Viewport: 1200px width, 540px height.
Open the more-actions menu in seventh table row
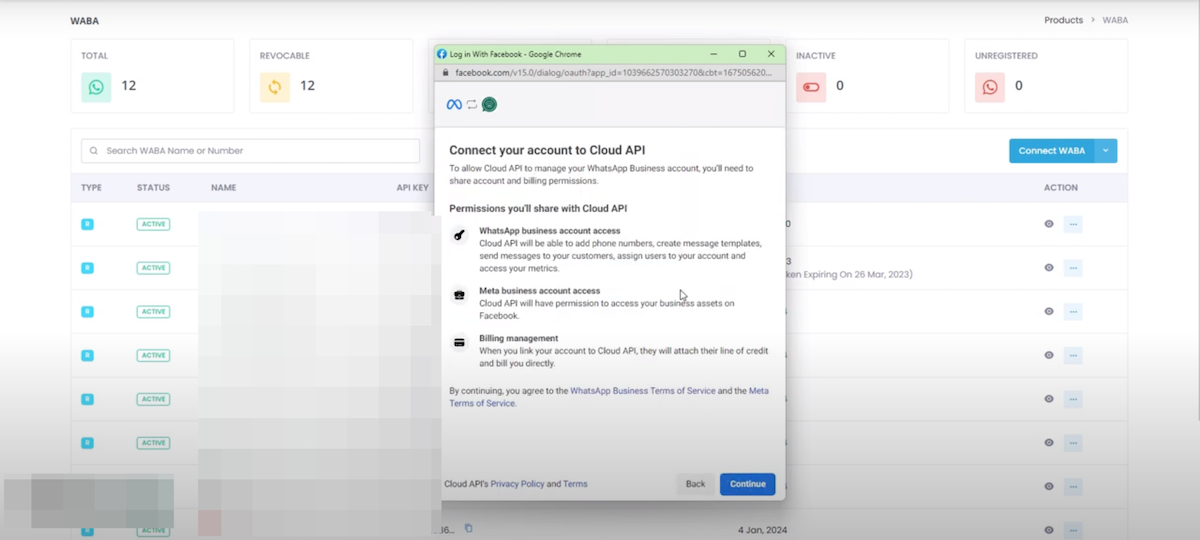click(x=1073, y=486)
